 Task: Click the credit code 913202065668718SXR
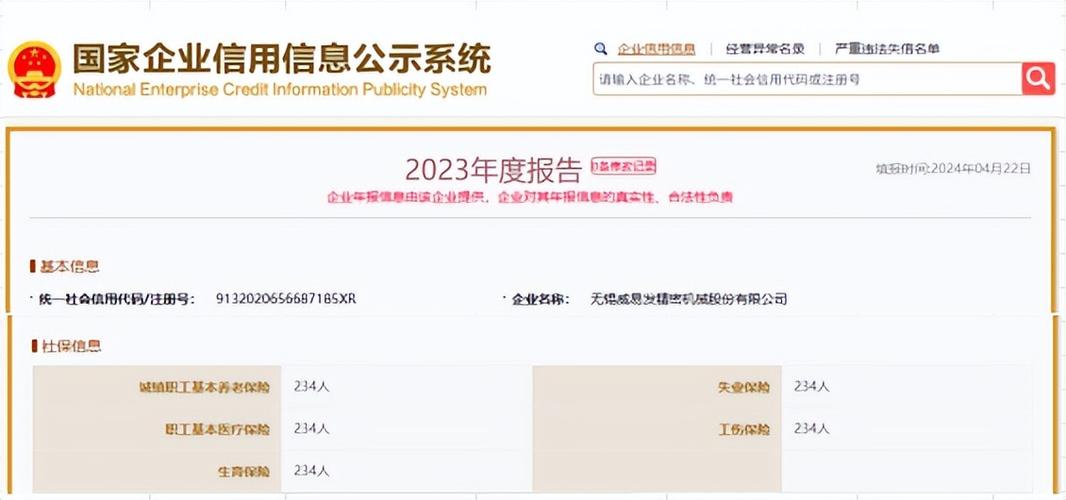(x=286, y=299)
